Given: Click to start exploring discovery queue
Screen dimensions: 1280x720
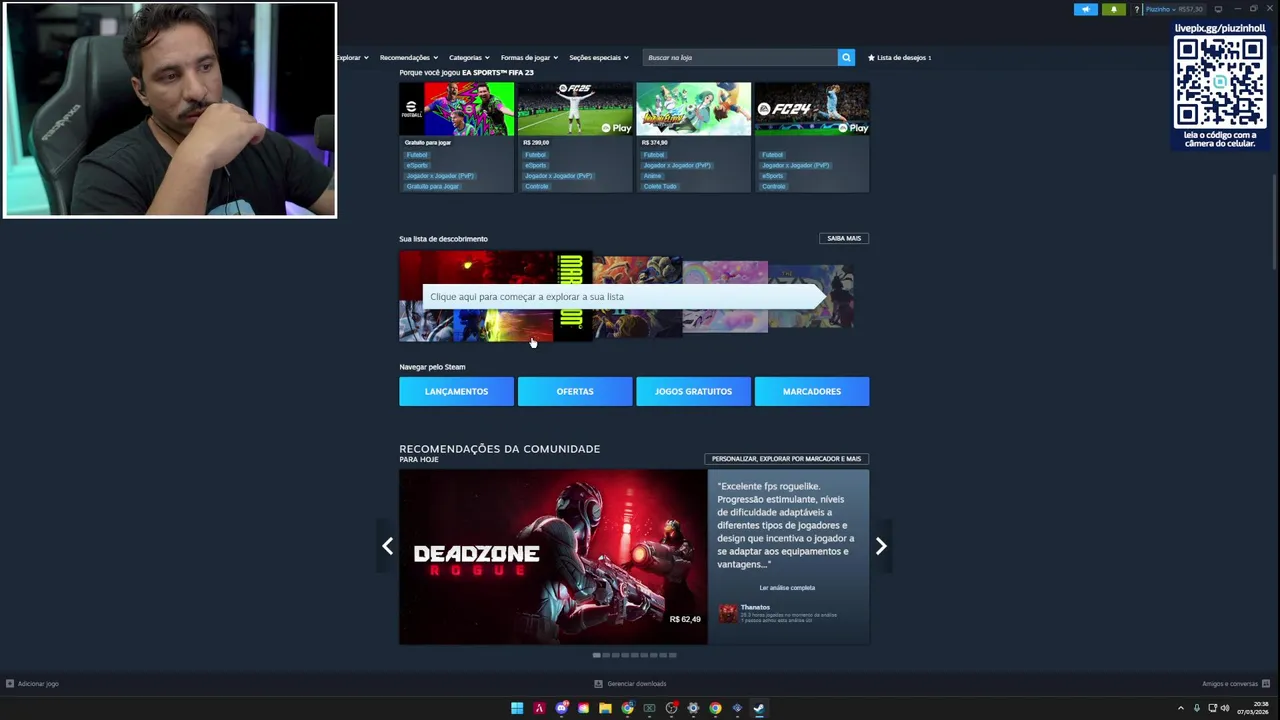Looking at the screenshot, I should pyautogui.click(x=626, y=296).
